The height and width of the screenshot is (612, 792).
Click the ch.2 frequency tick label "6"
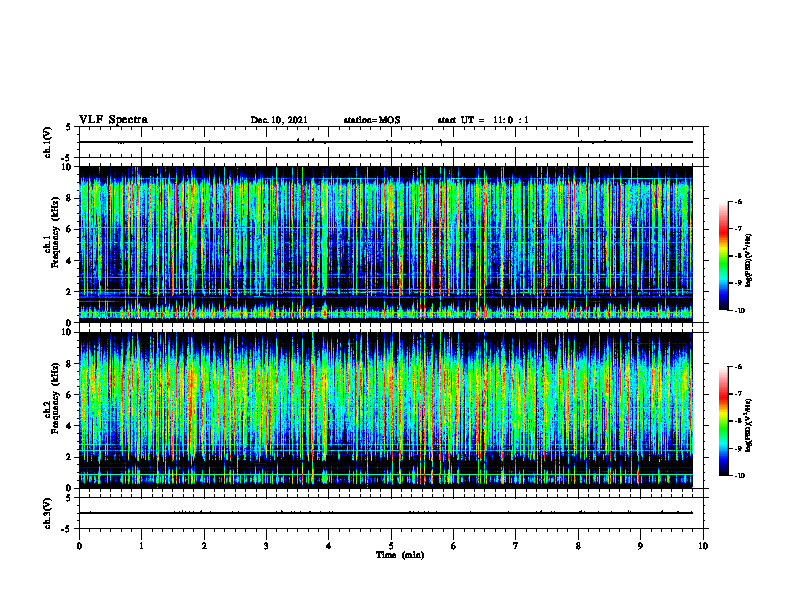click(x=69, y=395)
